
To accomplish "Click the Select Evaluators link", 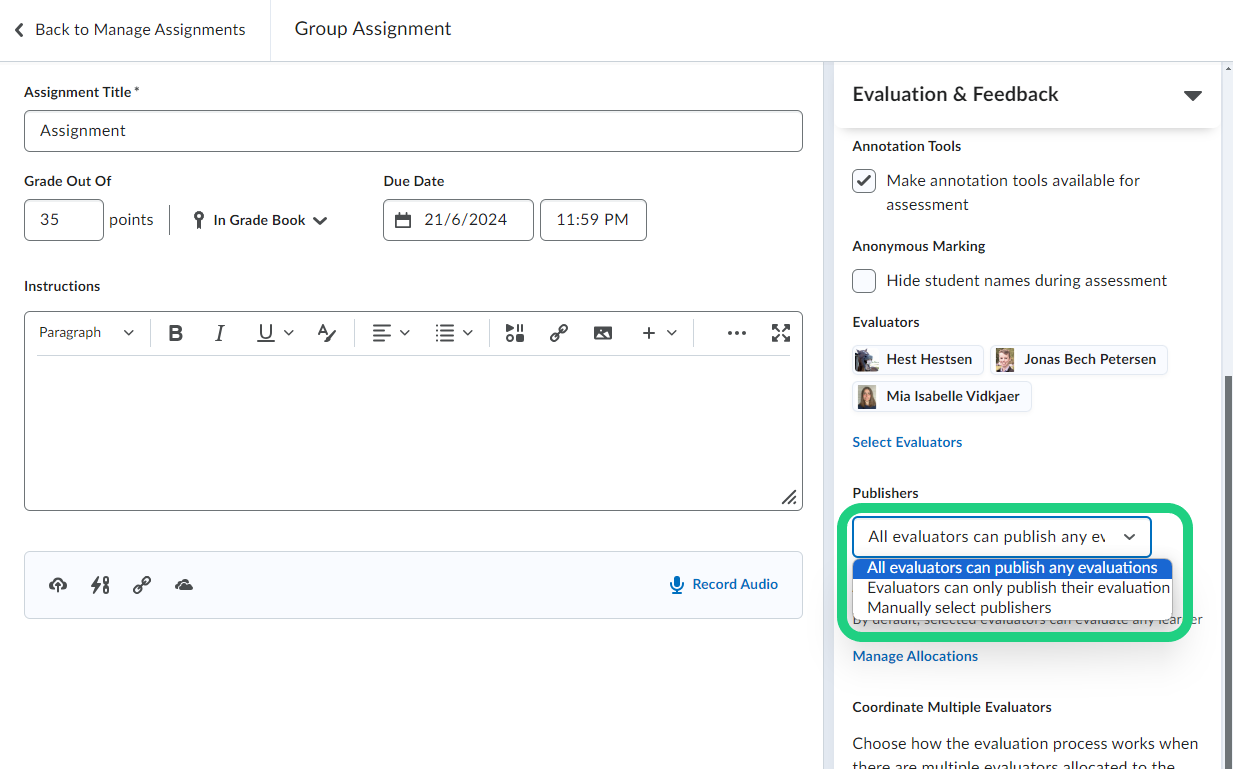I will coord(906,441).
